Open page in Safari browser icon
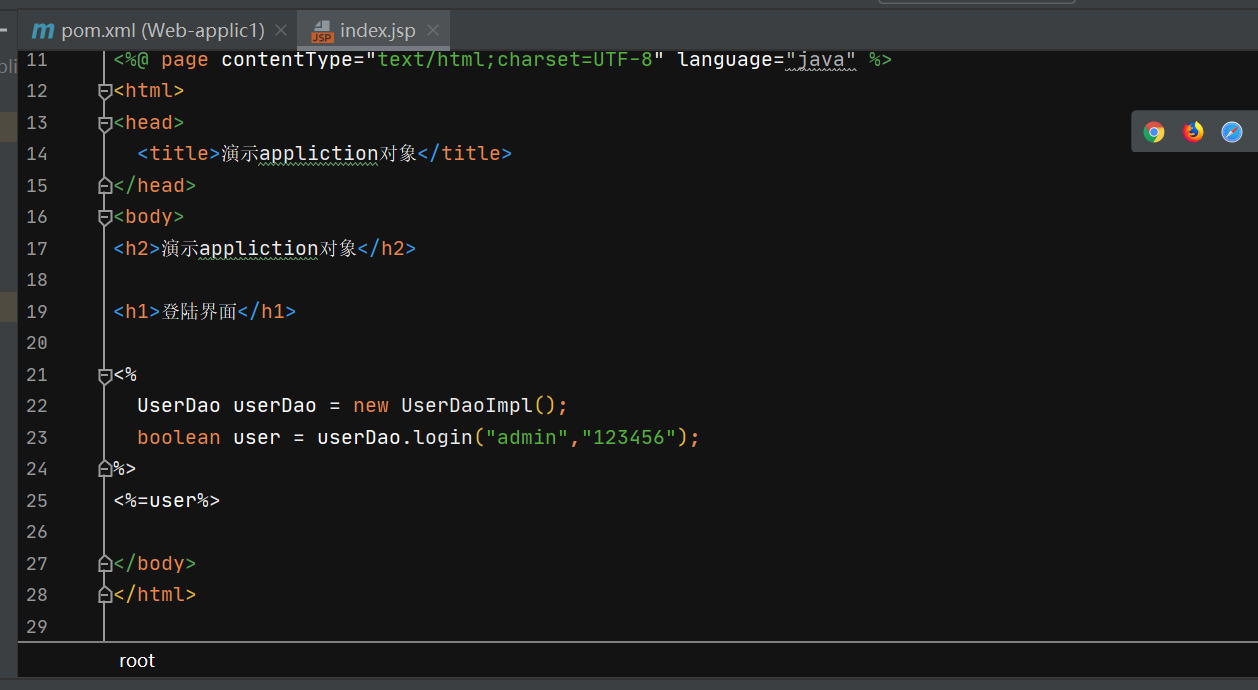Screen dimensions: 1258x690 (1232, 132)
